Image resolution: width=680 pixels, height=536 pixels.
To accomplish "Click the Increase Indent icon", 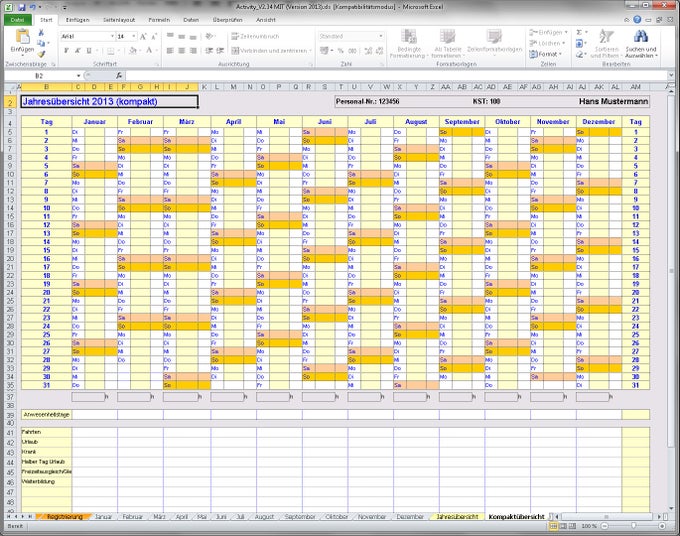I will pos(220,51).
